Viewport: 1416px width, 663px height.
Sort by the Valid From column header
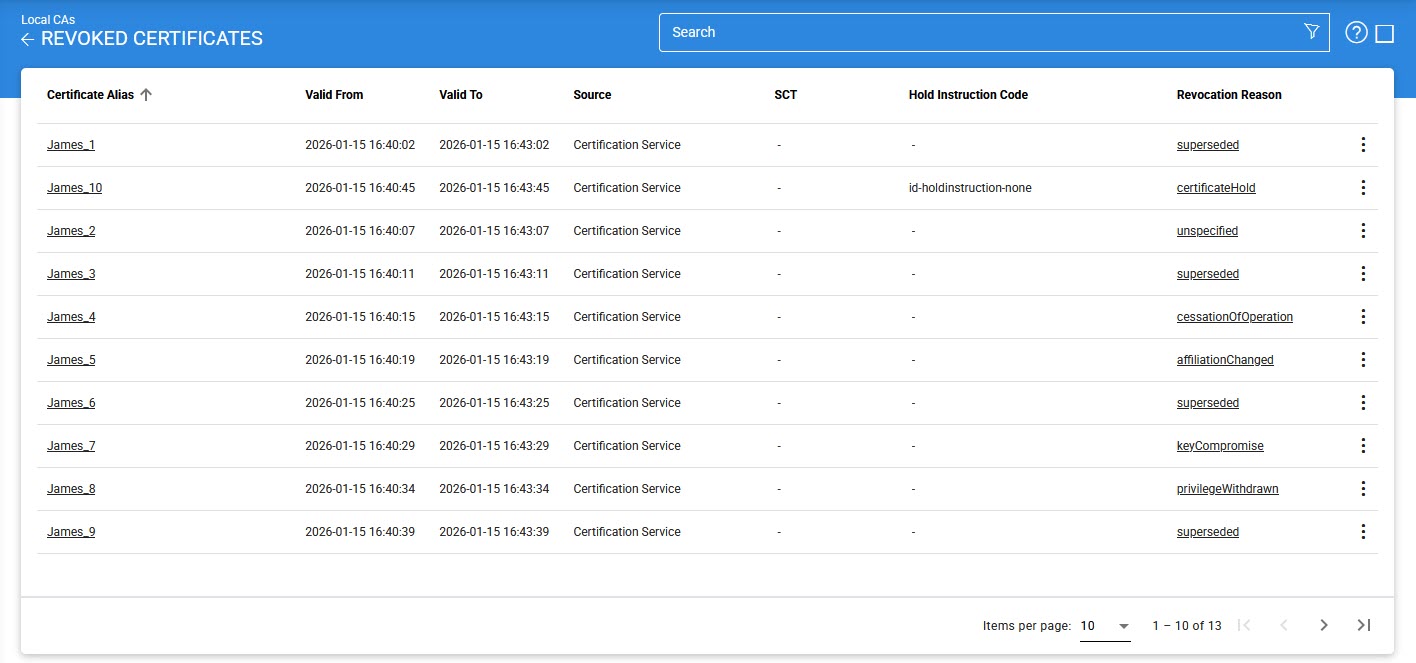click(x=334, y=95)
